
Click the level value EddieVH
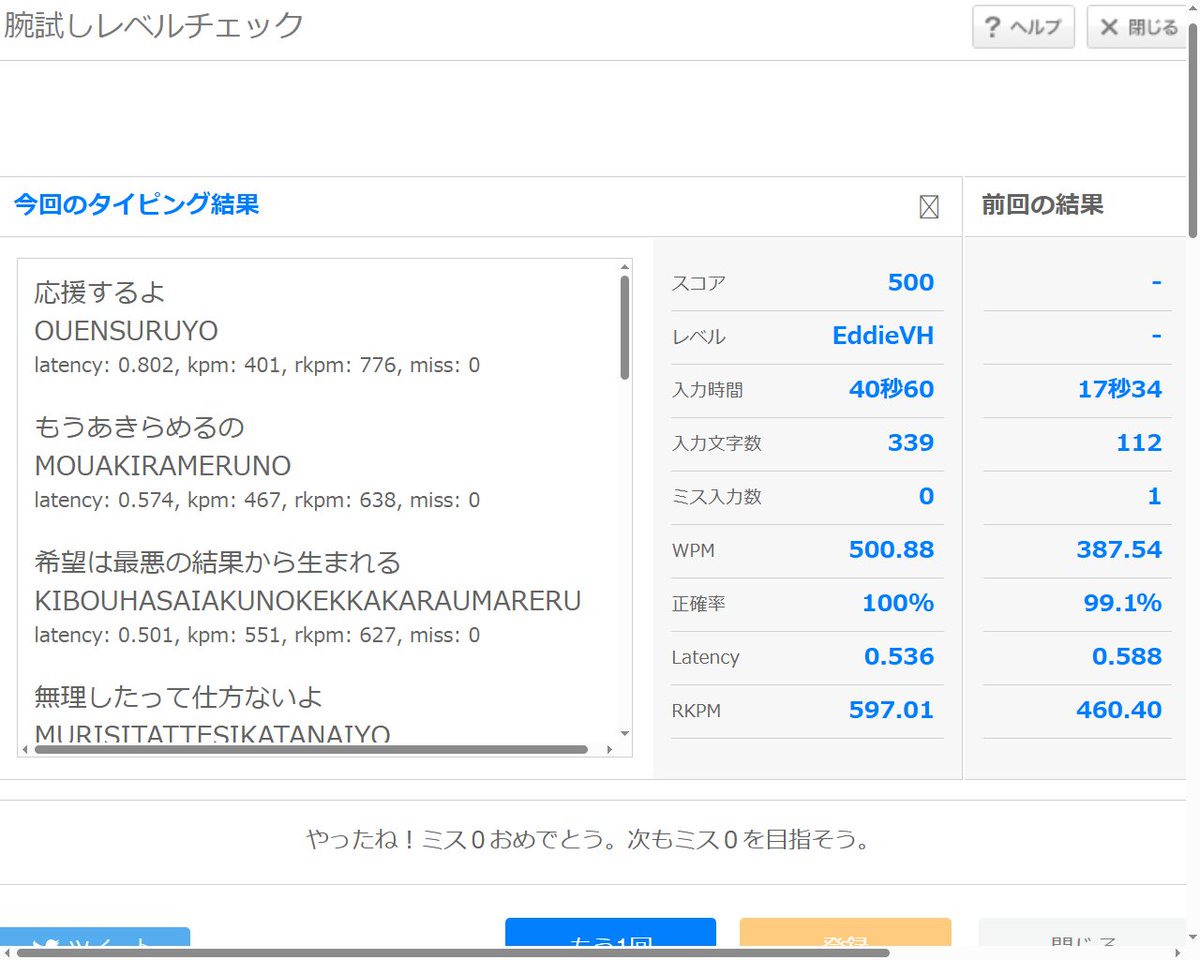[883, 336]
